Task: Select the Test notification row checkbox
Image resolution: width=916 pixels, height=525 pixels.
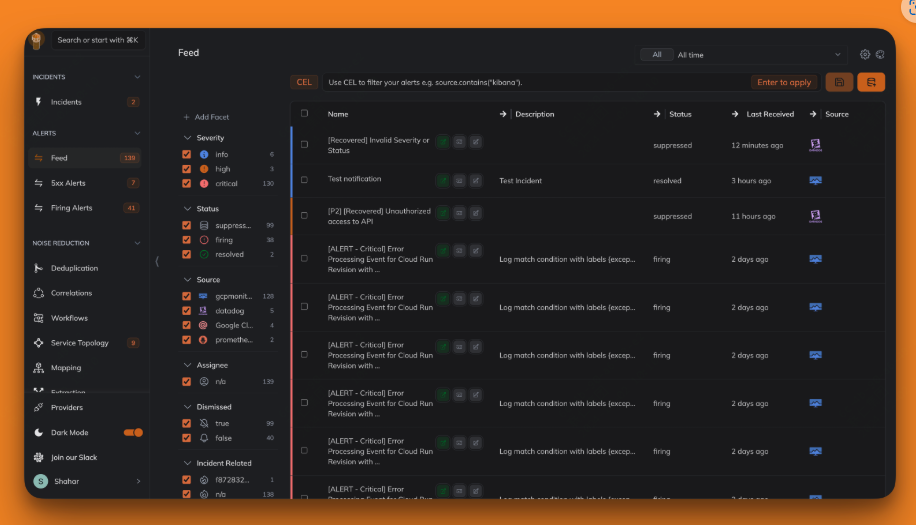Action: coord(304,181)
